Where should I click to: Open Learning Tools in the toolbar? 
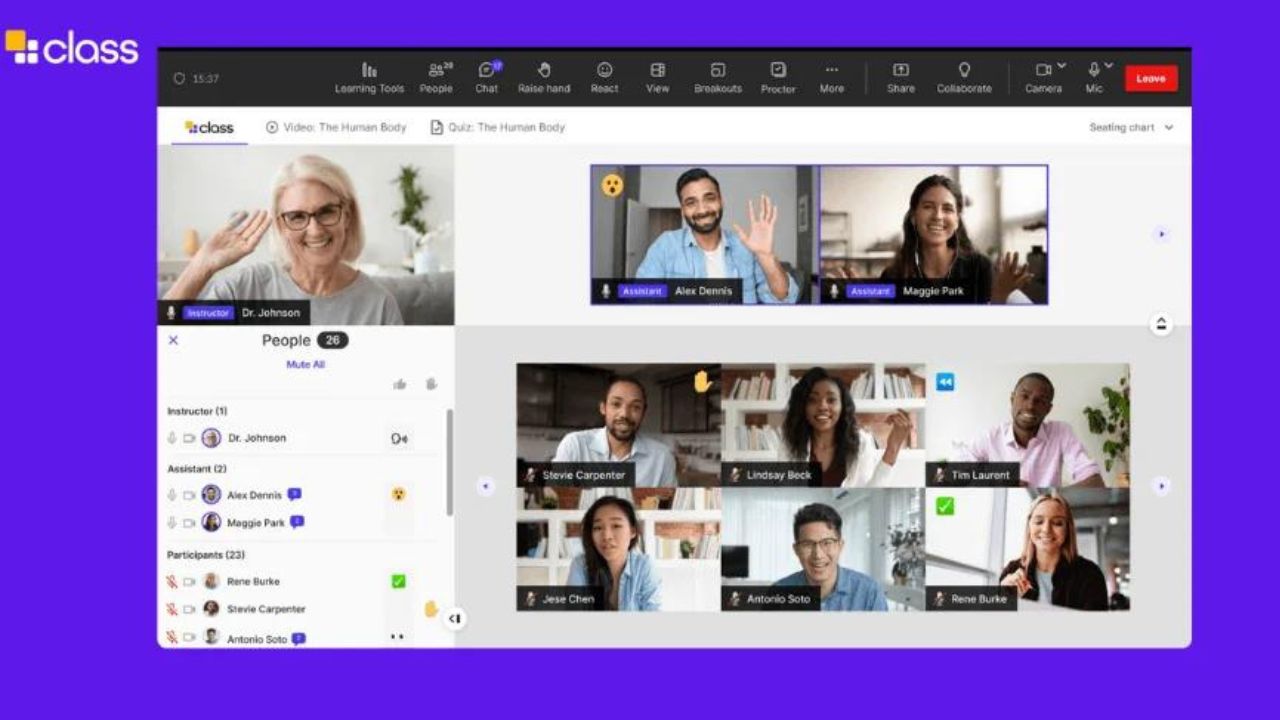pos(369,78)
